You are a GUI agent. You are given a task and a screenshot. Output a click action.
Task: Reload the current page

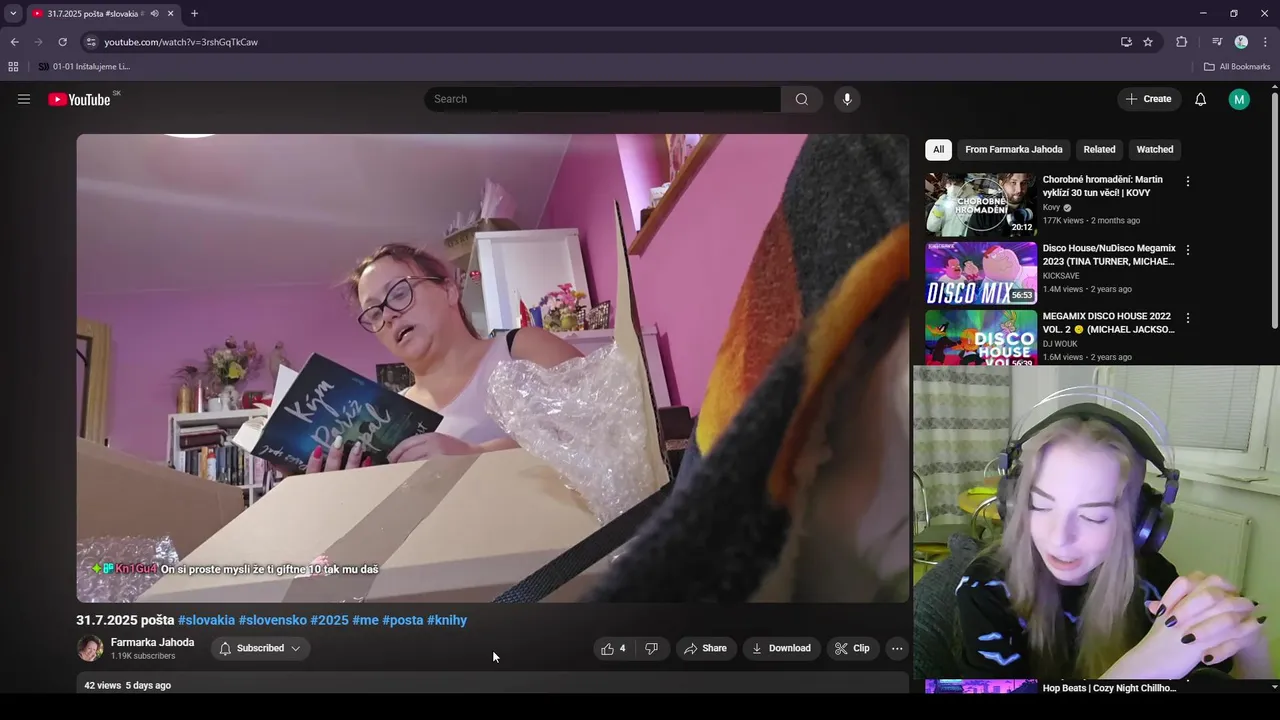tap(62, 42)
